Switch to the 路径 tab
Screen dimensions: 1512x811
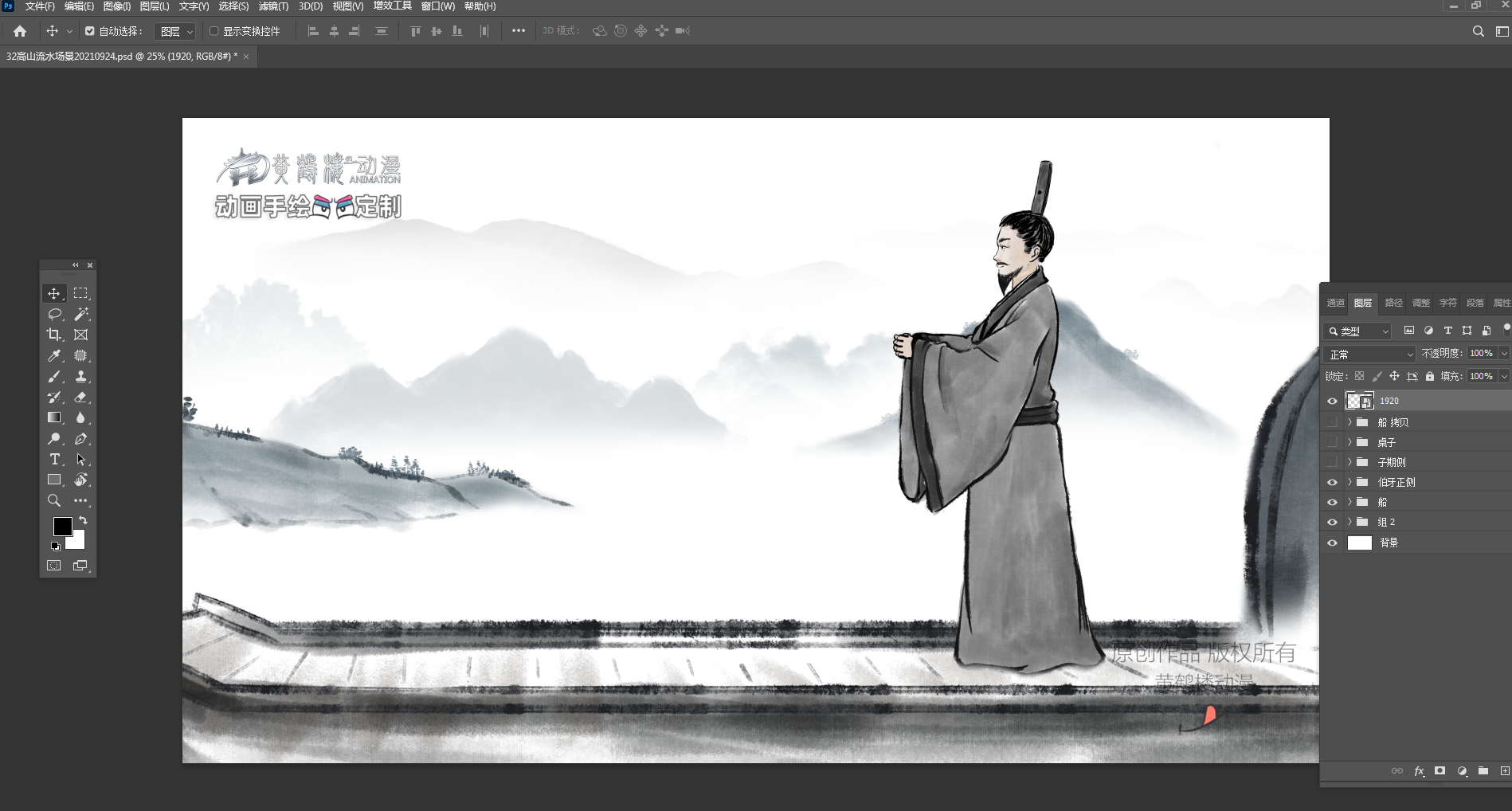point(1393,303)
